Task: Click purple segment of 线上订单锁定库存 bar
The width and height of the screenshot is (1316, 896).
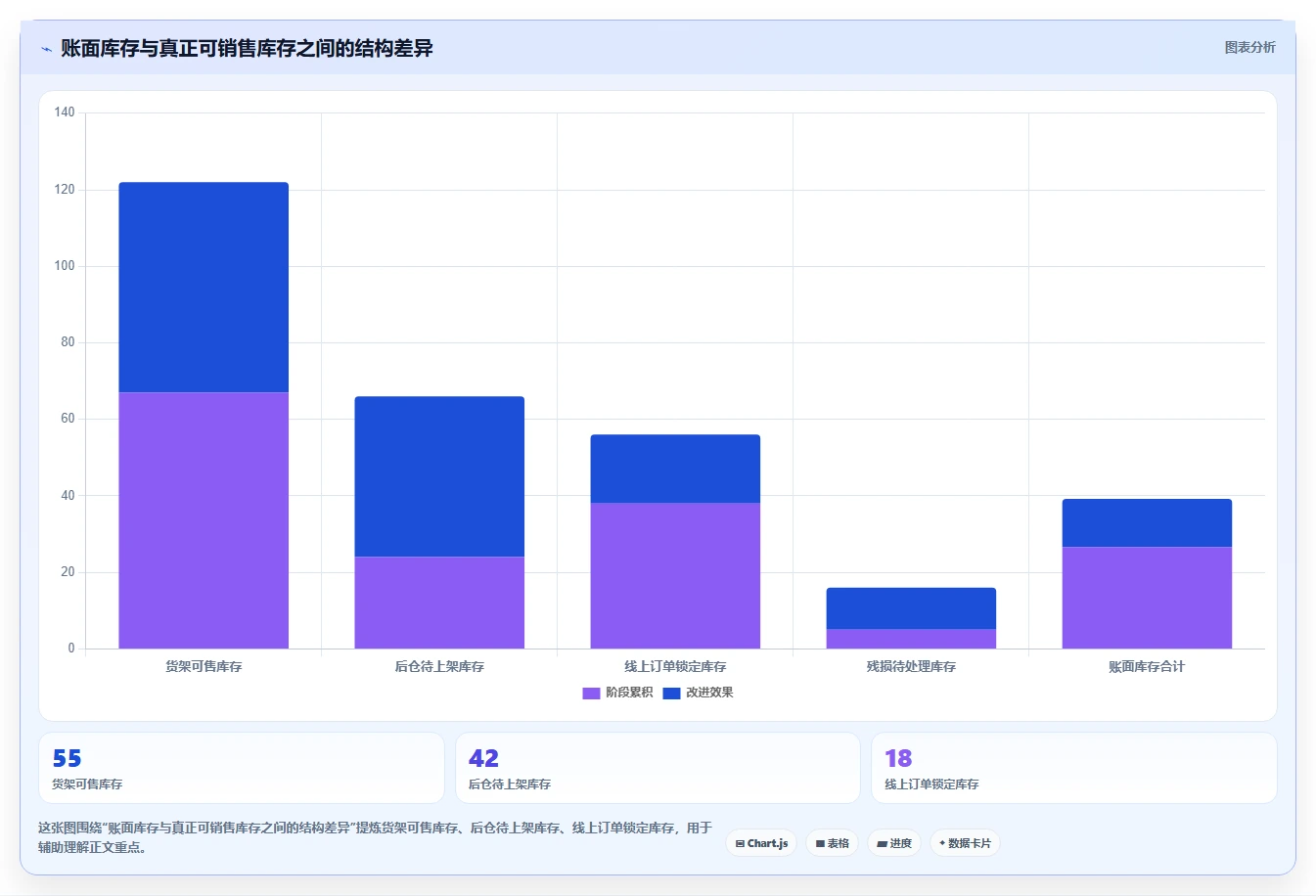Action: point(675,575)
